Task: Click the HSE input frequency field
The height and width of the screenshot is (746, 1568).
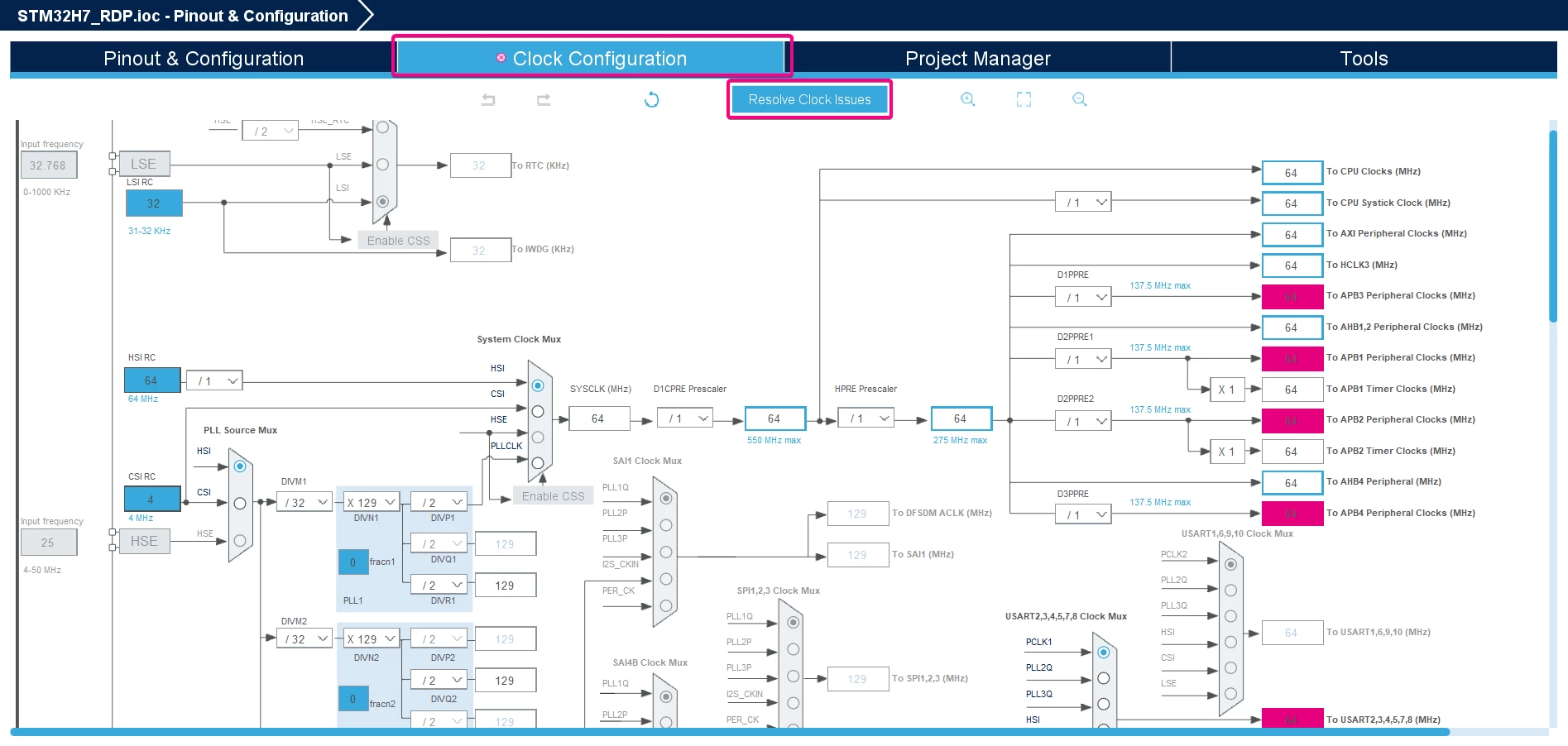Action: (48, 543)
